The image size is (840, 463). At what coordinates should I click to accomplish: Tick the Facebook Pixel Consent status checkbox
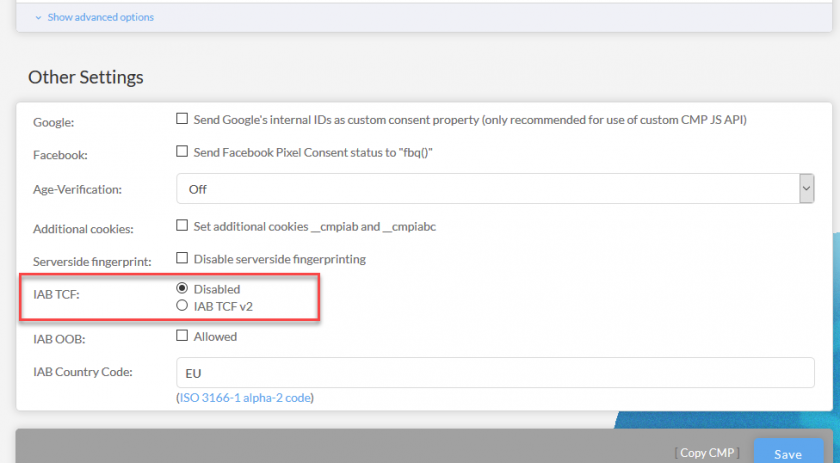182,151
